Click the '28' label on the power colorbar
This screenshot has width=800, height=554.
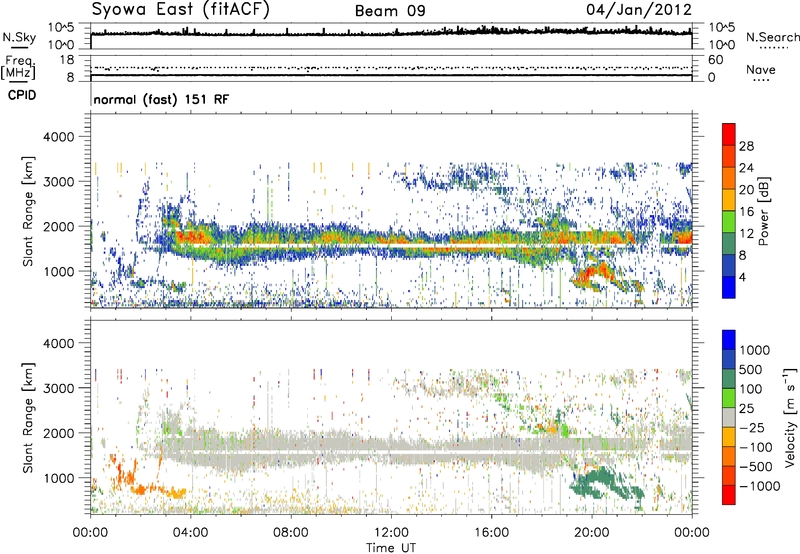pos(746,146)
